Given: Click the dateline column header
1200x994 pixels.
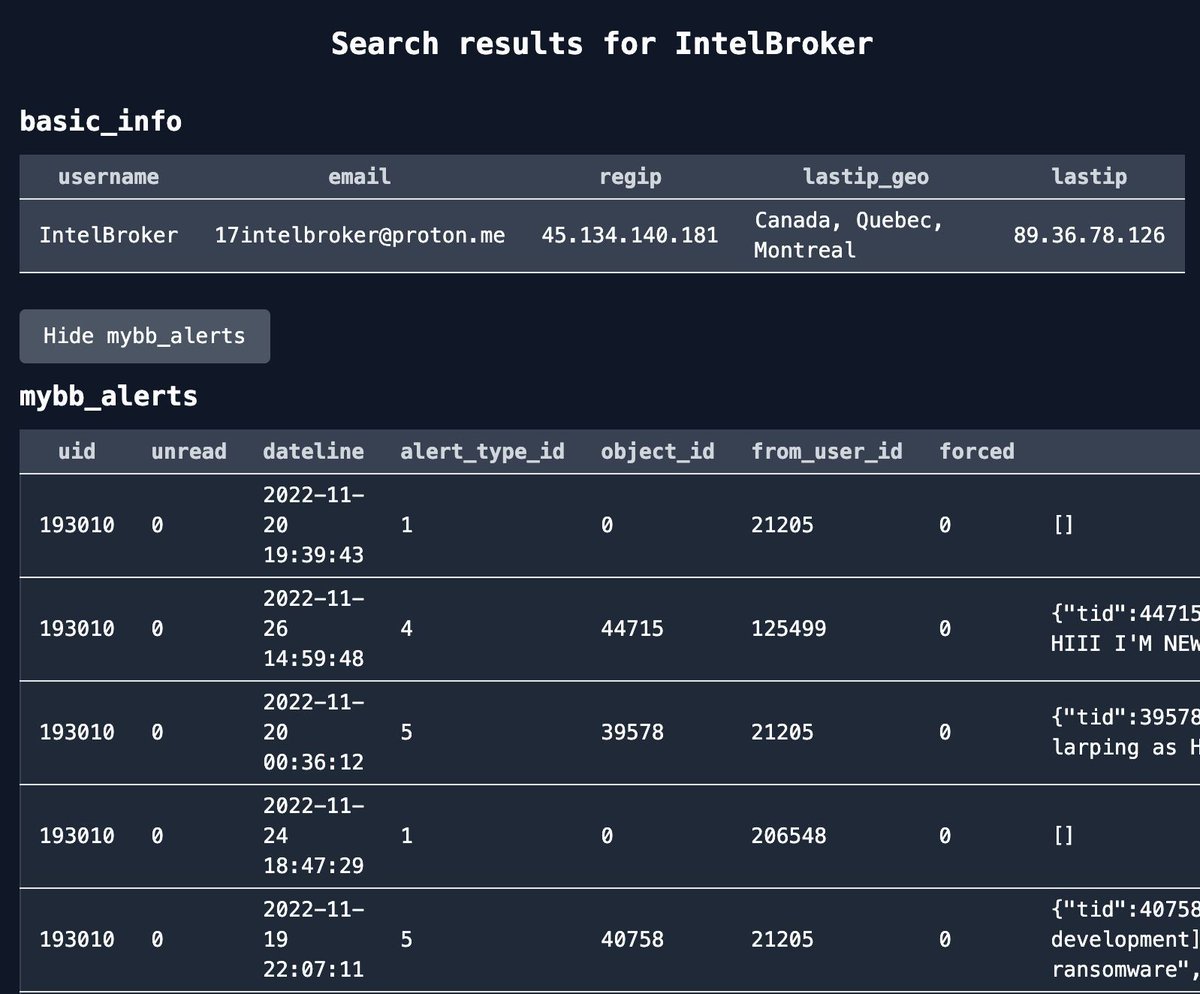Looking at the screenshot, I should point(313,451).
